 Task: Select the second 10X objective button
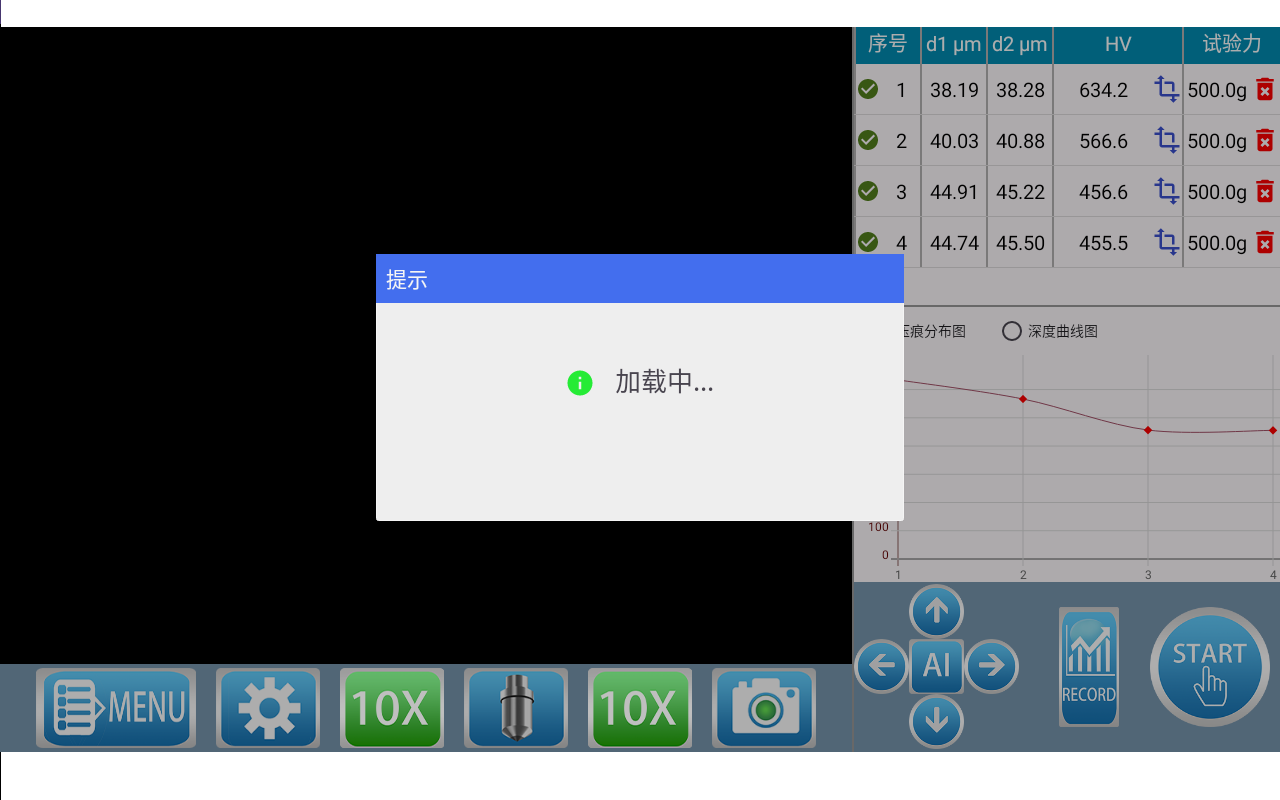(x=640, y=708)
